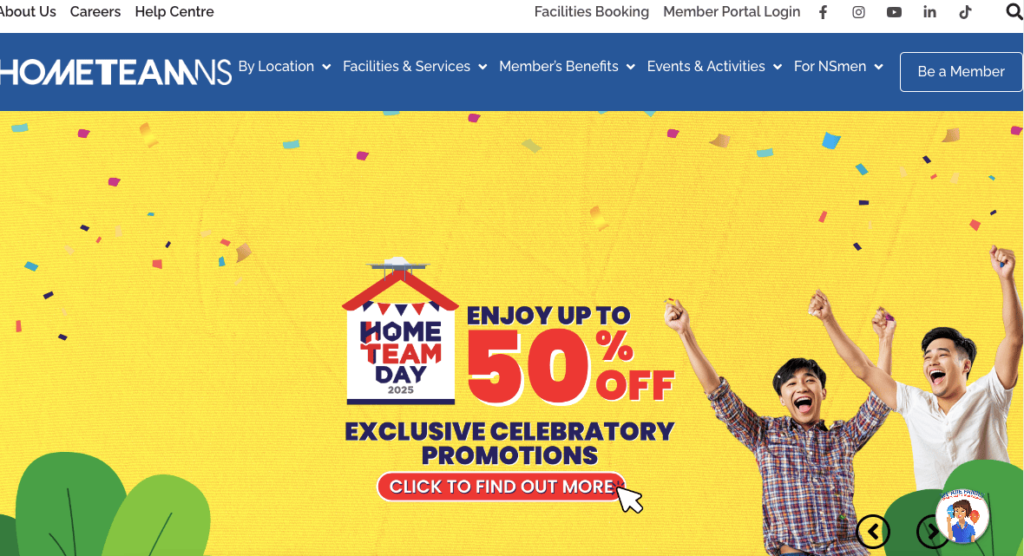The image size is (1024, 556).
Task: Visit the YouTube channel icon
Action: [x=894, y=12]
